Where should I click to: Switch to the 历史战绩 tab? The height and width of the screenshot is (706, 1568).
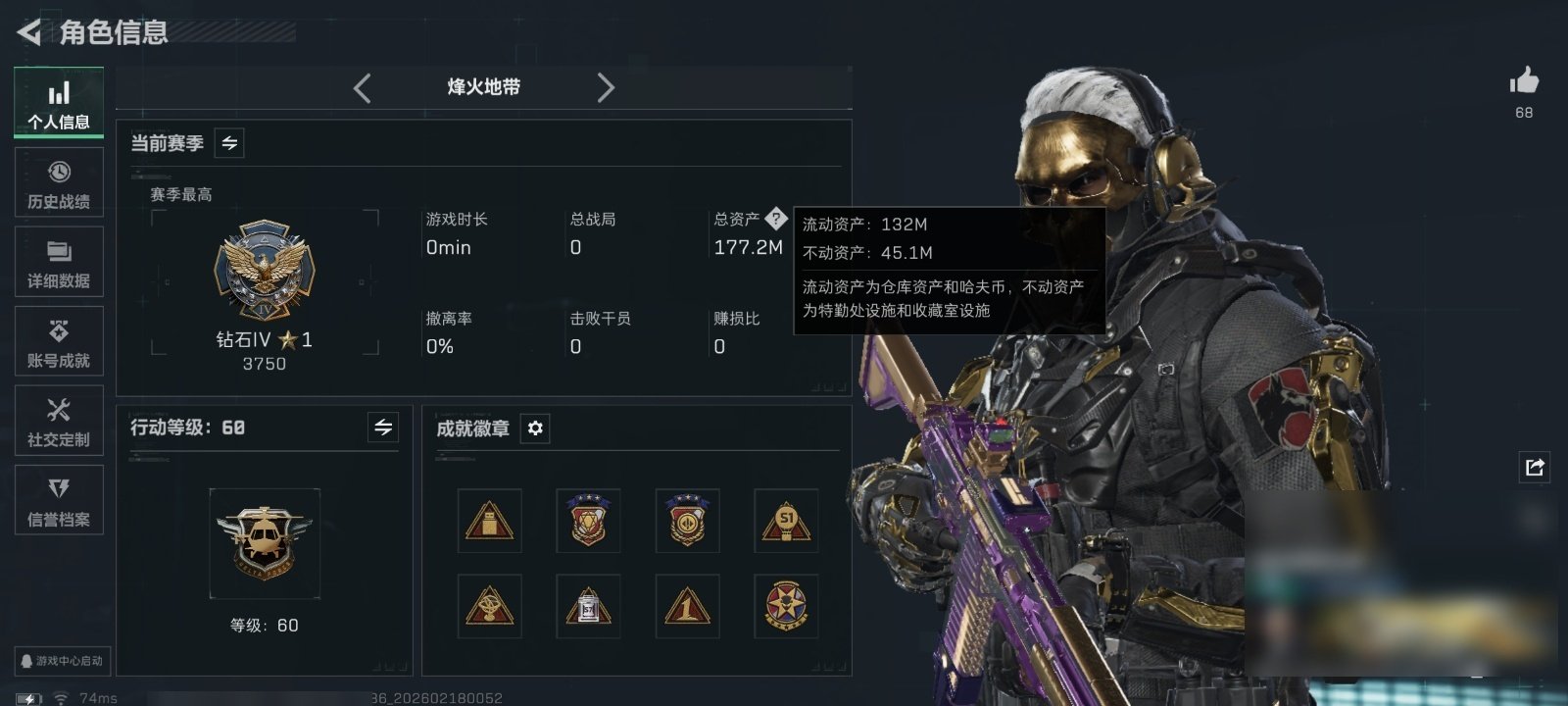59,182
